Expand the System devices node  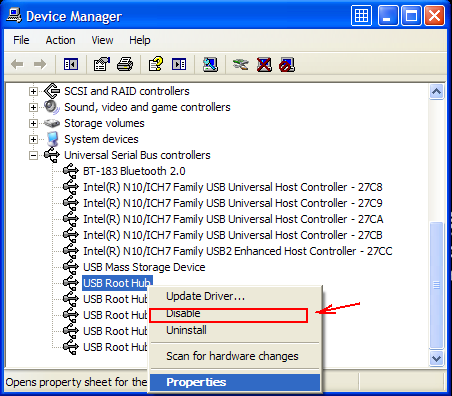coord(33,139)
